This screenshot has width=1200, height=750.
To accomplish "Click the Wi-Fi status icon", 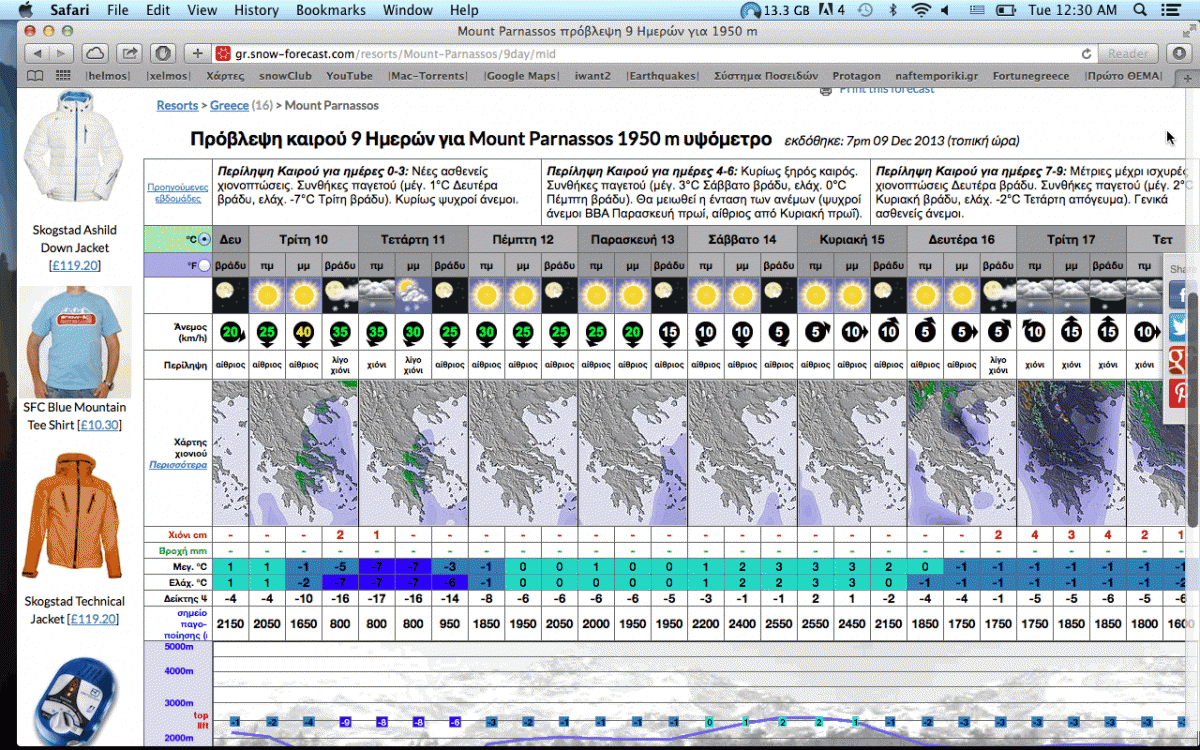I will point(921,10).
